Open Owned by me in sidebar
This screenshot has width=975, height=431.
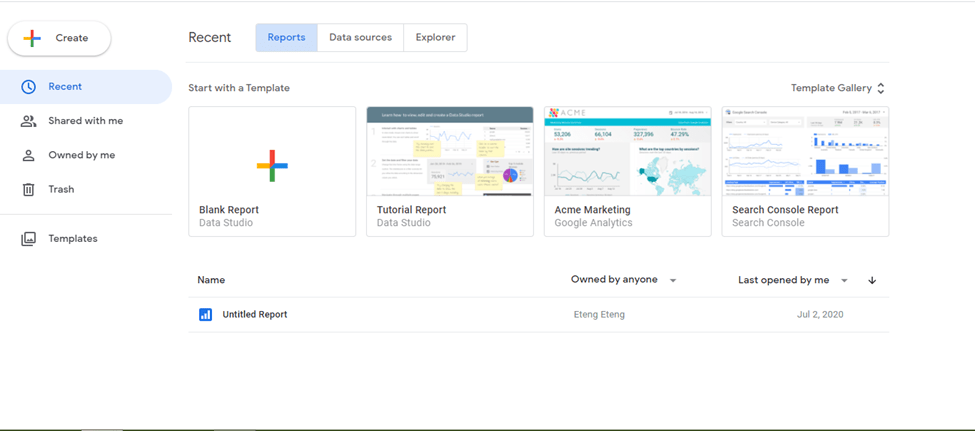86,155
